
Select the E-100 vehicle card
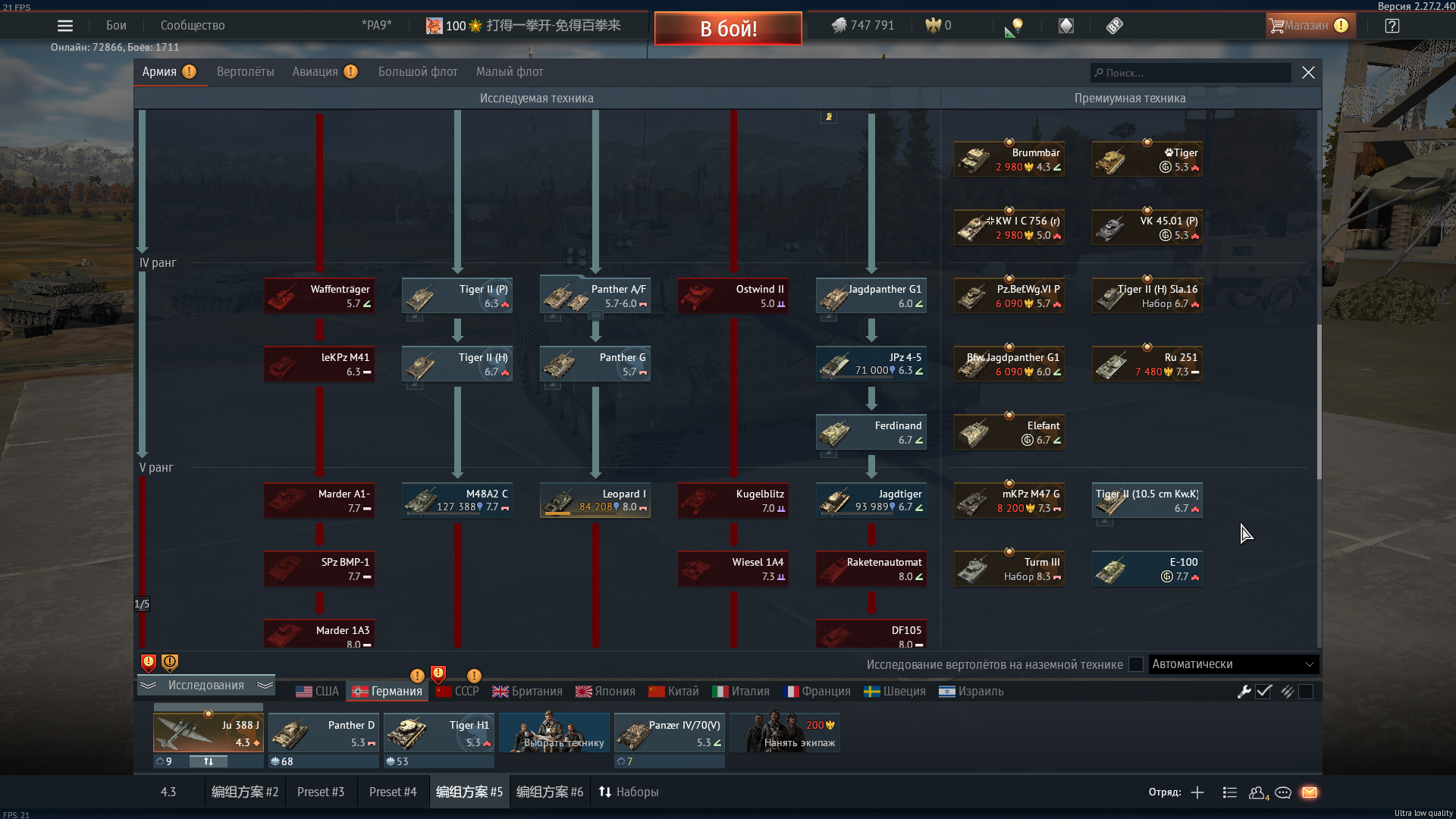[1147, 569]
